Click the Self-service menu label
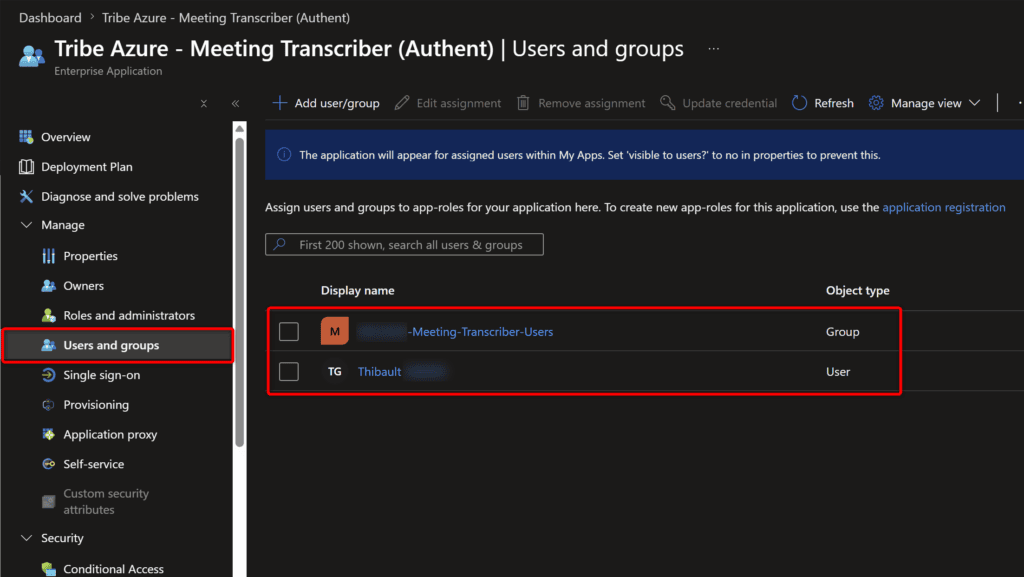 tap(93, 464)
